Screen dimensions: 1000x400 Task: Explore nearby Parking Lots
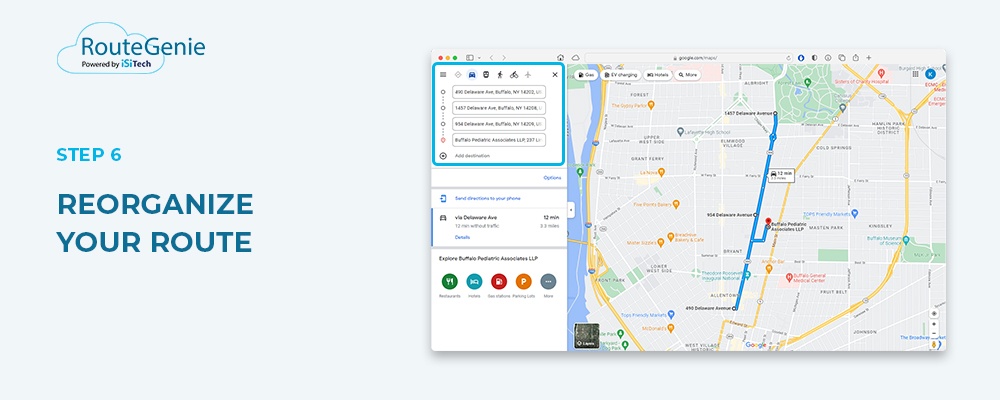(x=524, y=281)
